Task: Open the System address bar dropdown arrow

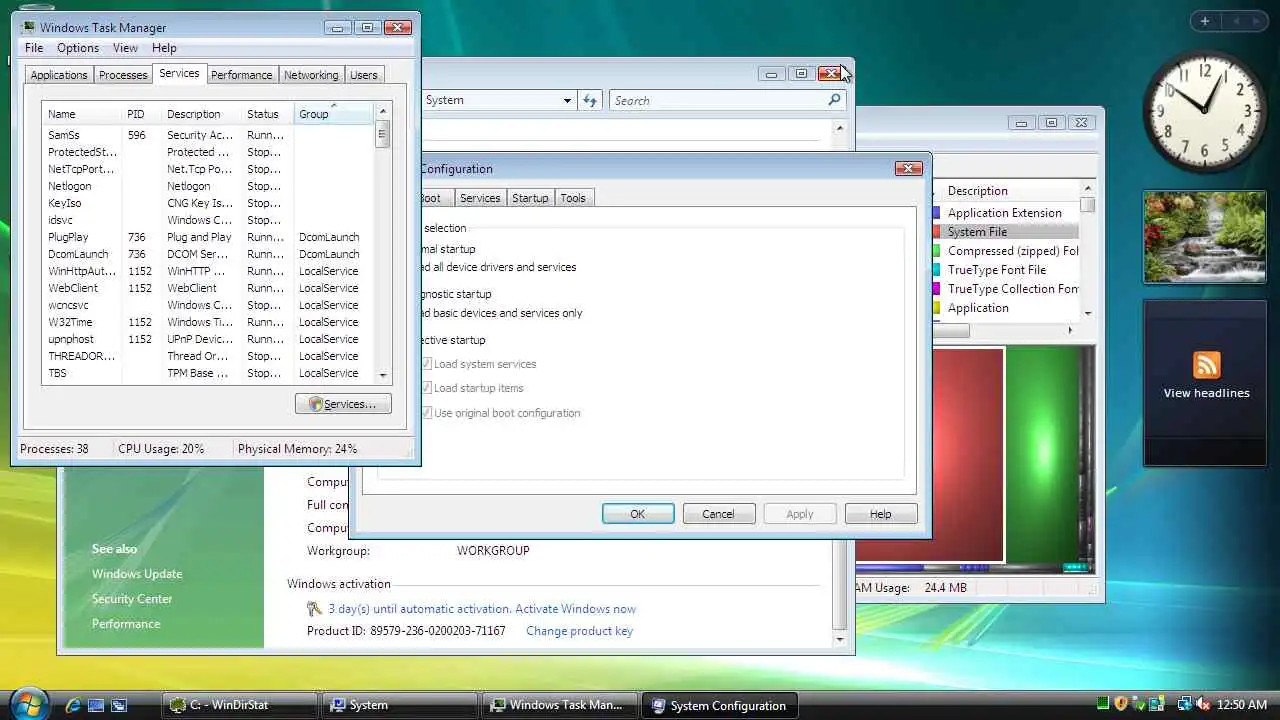Action: (567, 100)
